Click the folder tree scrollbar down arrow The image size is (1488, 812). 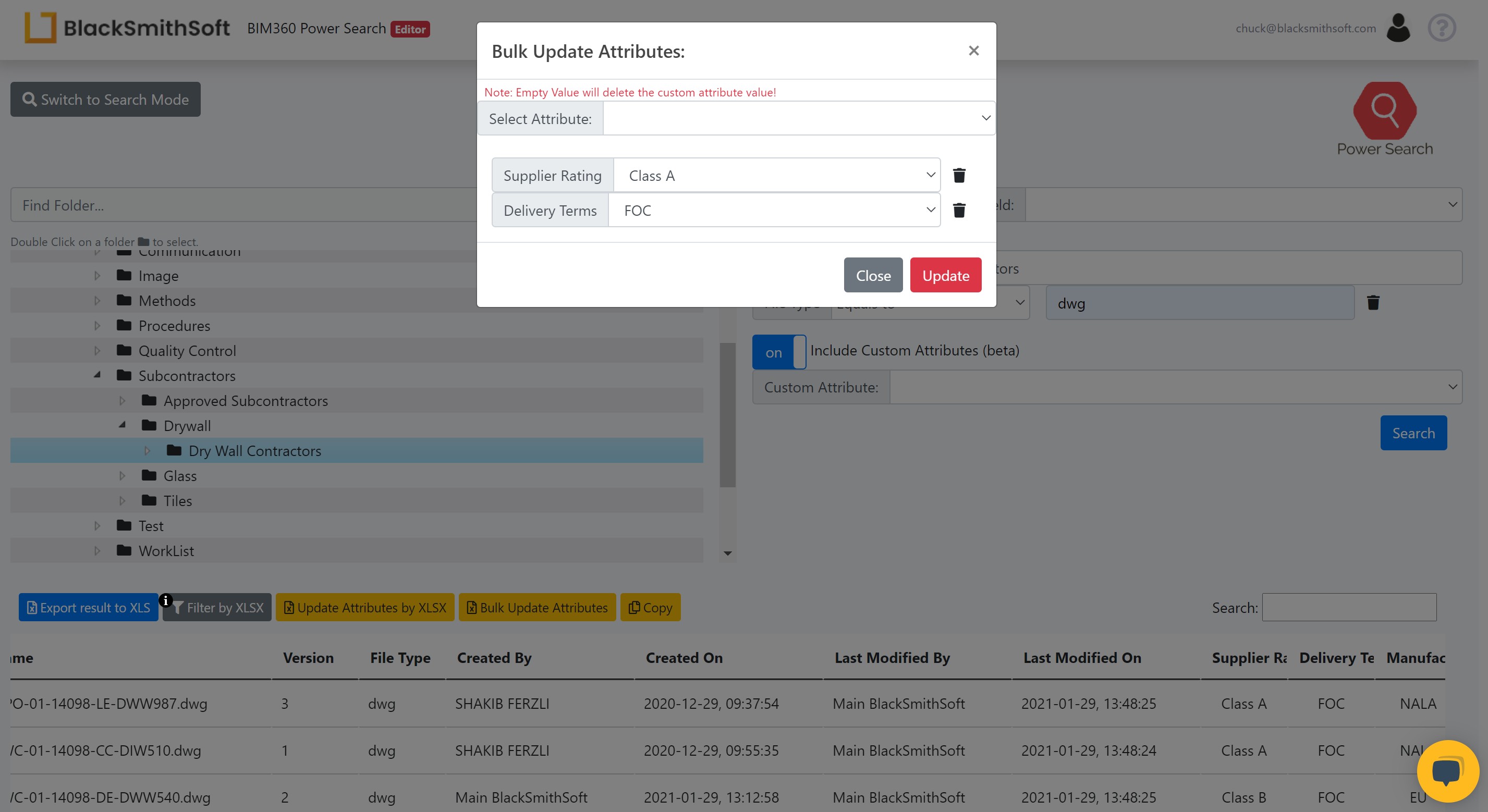tap(727, 553)
